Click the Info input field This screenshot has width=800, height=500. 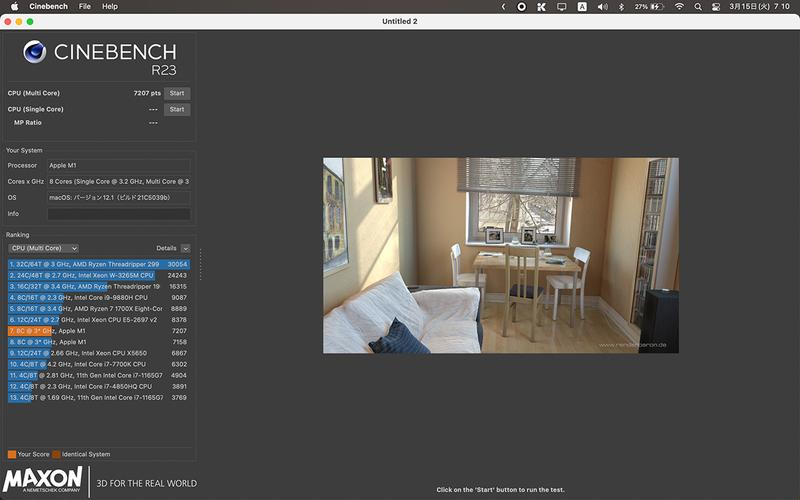point(119,214)
